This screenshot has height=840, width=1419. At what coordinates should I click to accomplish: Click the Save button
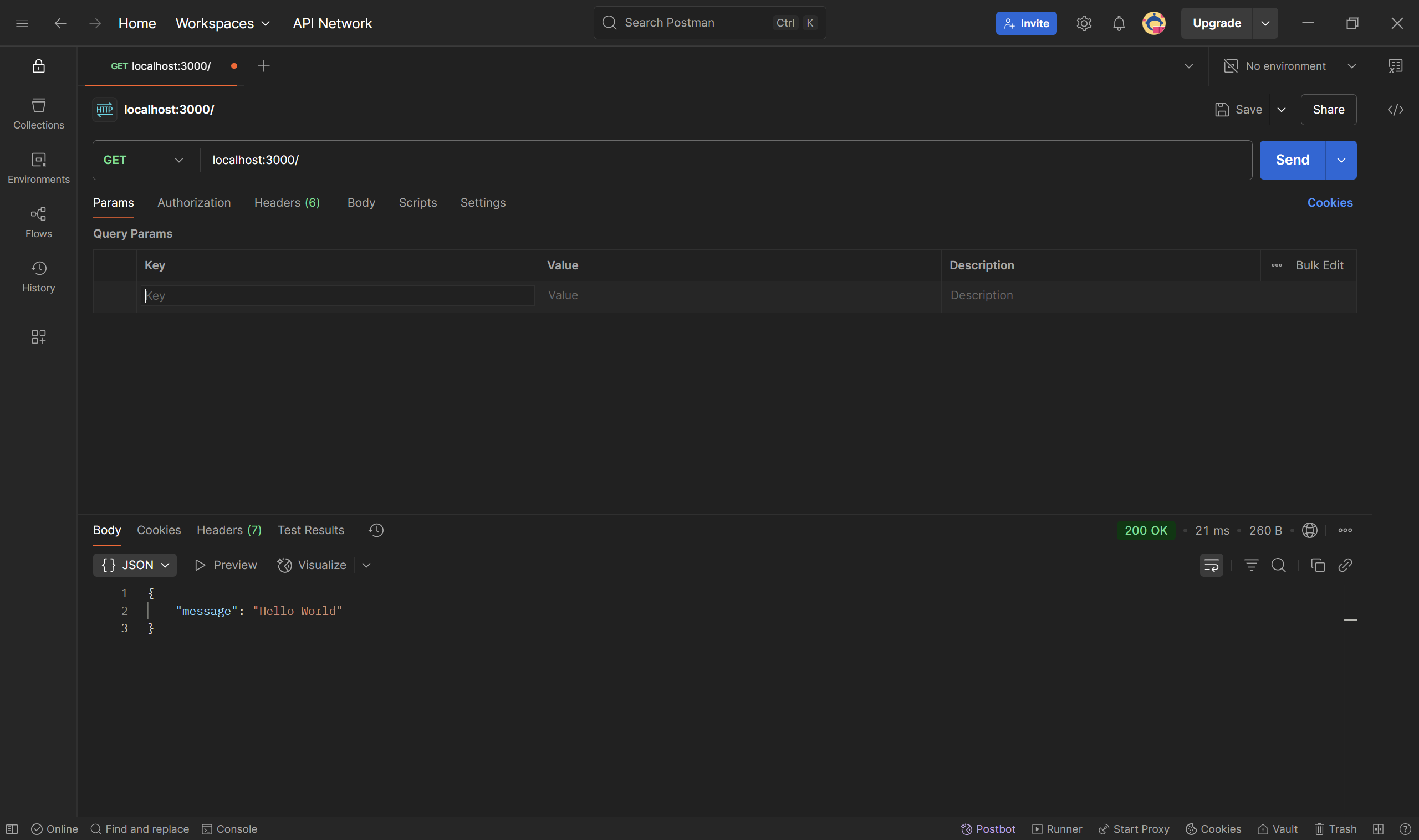pos(1238,109)
